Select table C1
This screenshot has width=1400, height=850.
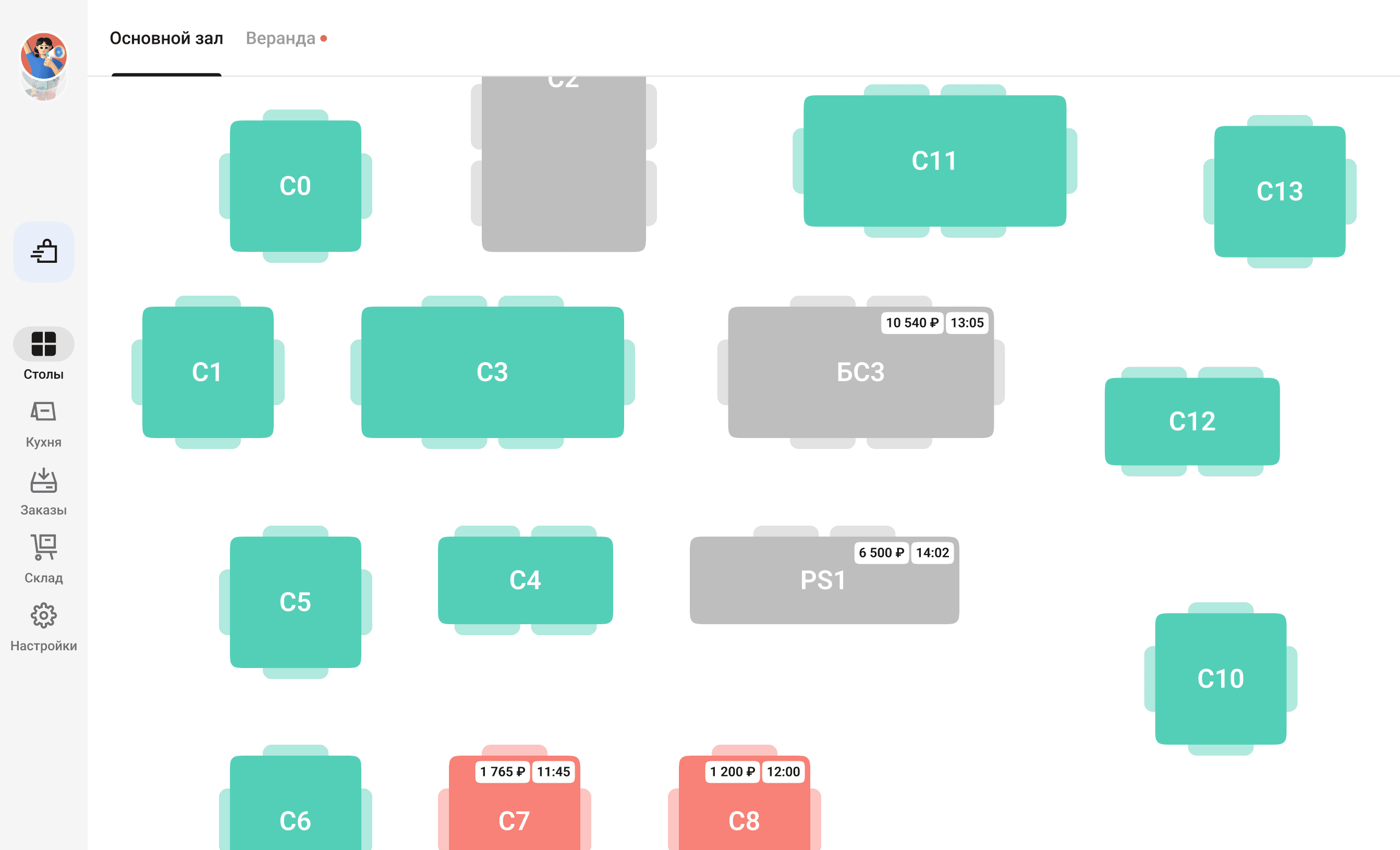point(208,372)
